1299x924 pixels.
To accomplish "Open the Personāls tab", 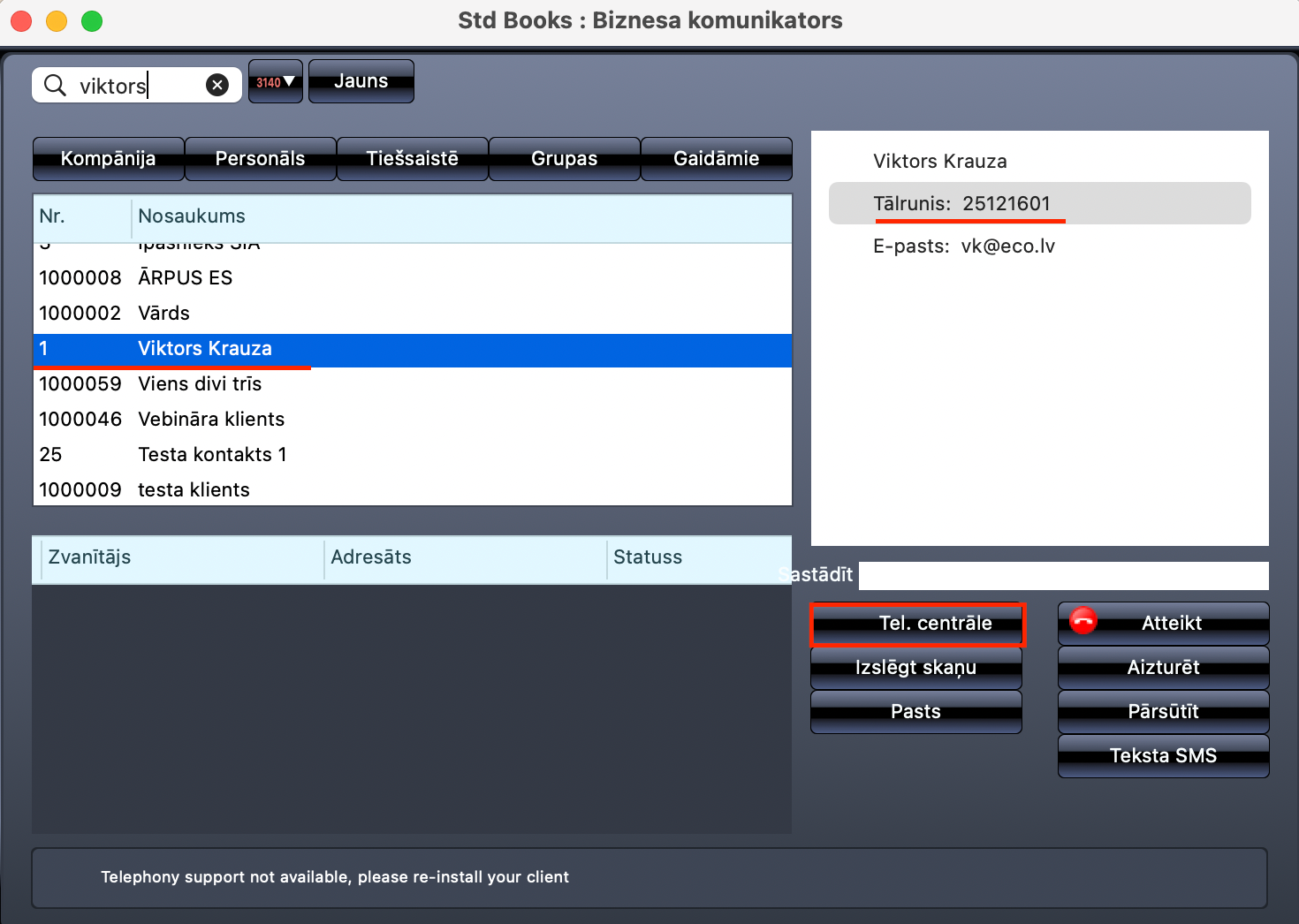I will point(260,159).
